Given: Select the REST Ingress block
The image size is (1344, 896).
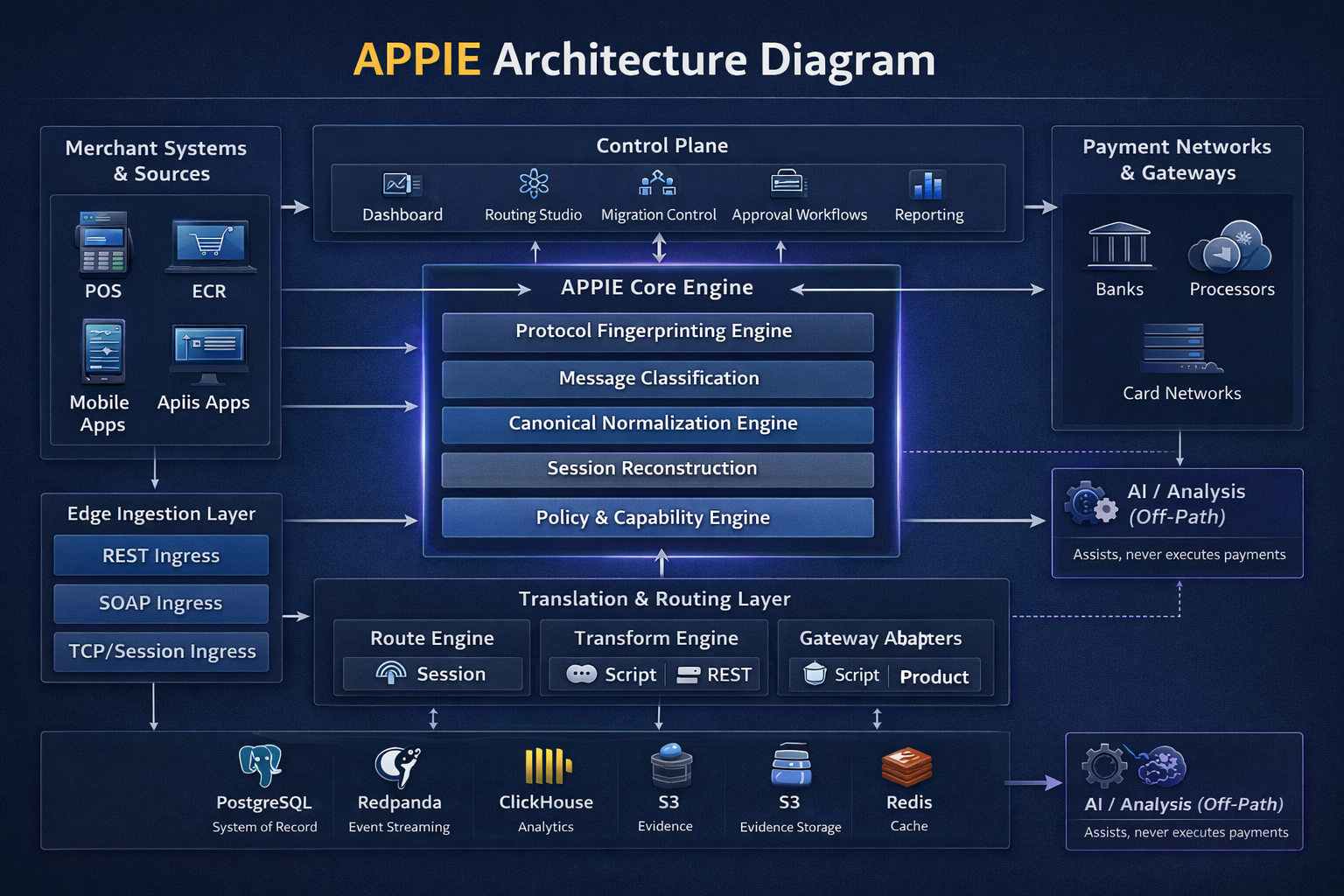Looking at the screenshot, I should [161, 556].
